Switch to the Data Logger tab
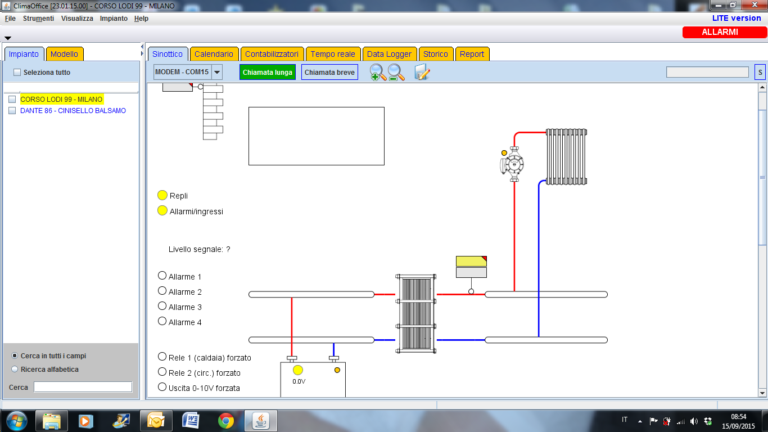Image resolution: width=768 pixels, height=432 pixels. 389,54
